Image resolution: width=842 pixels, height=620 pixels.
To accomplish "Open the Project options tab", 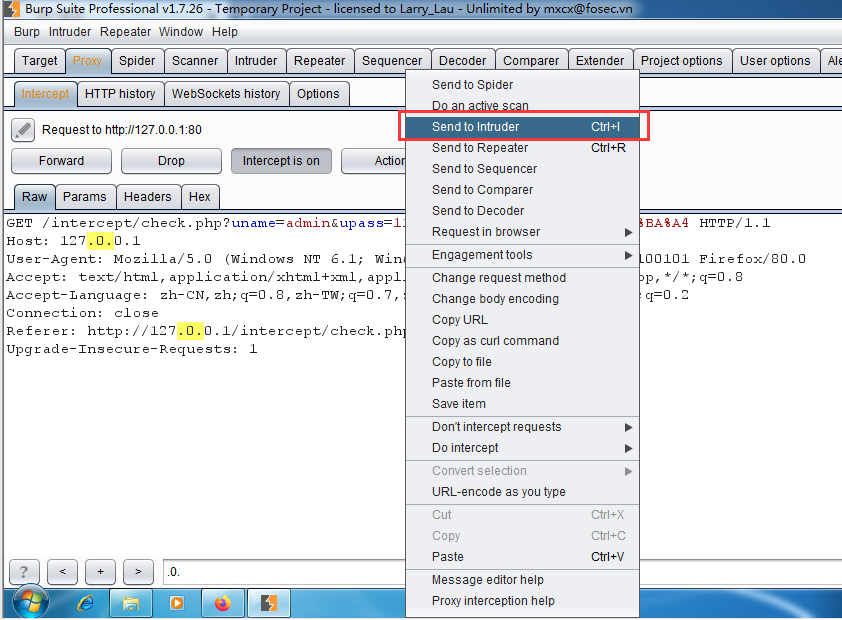I will click(681, 61).
